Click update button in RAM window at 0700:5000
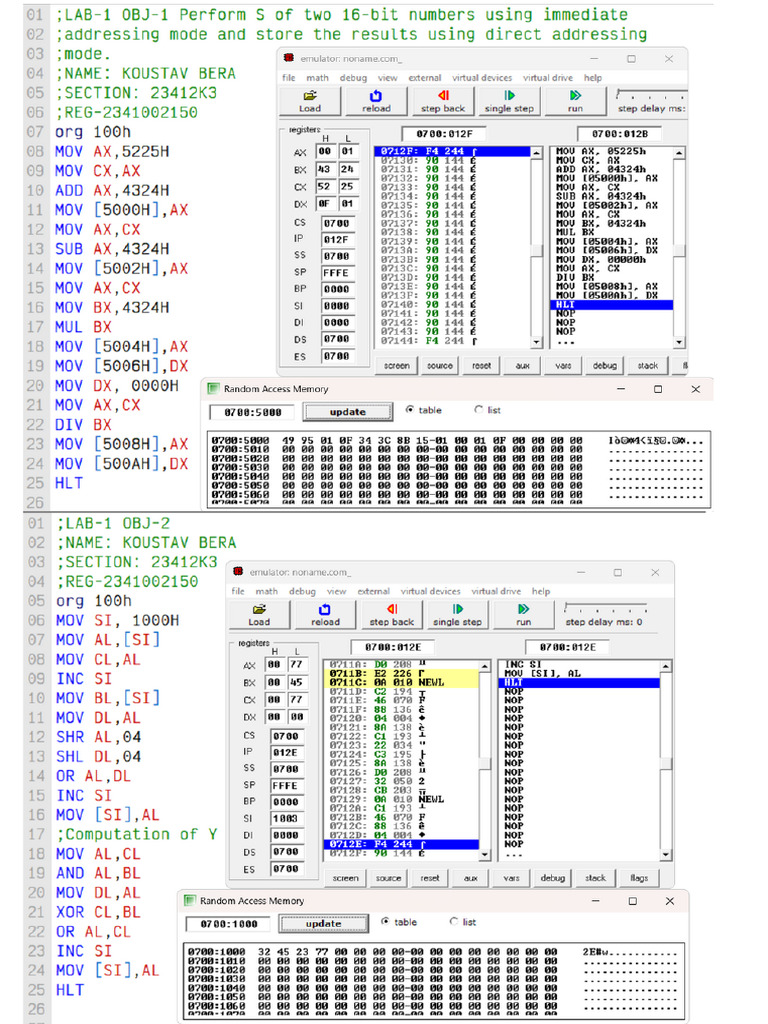The height and width of the screenshot is (1024, 768). [348, 412]
